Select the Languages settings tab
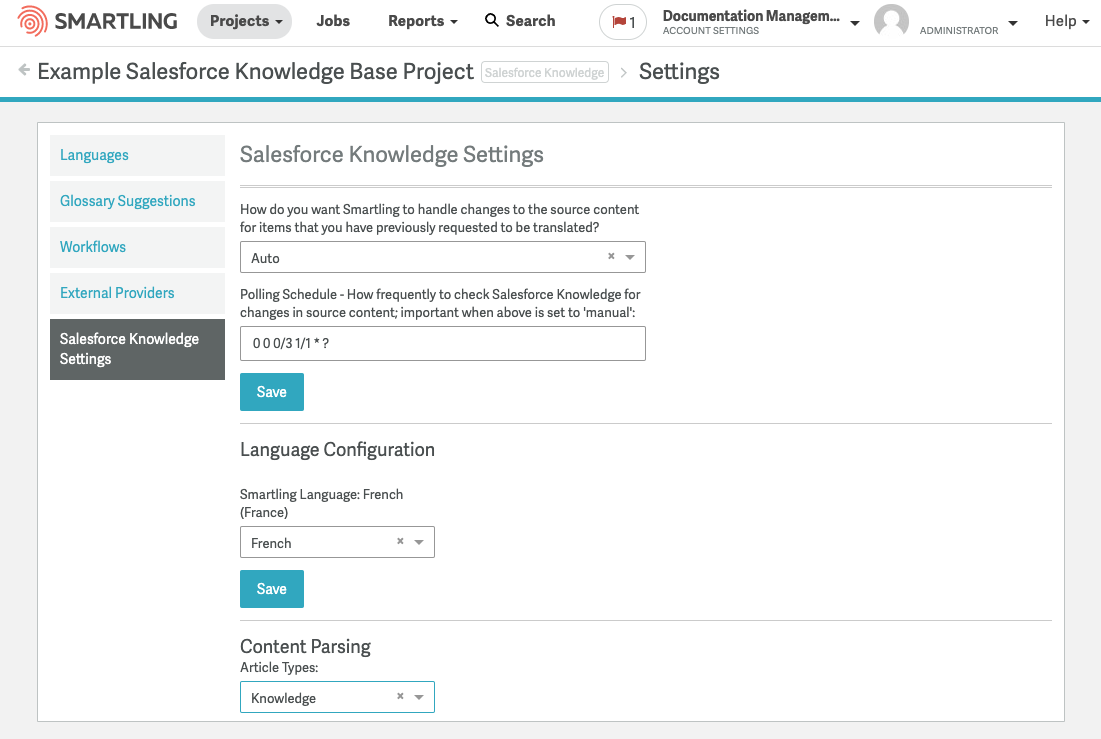The width and height of the screenshot is (1101, 739). (138, 155)
